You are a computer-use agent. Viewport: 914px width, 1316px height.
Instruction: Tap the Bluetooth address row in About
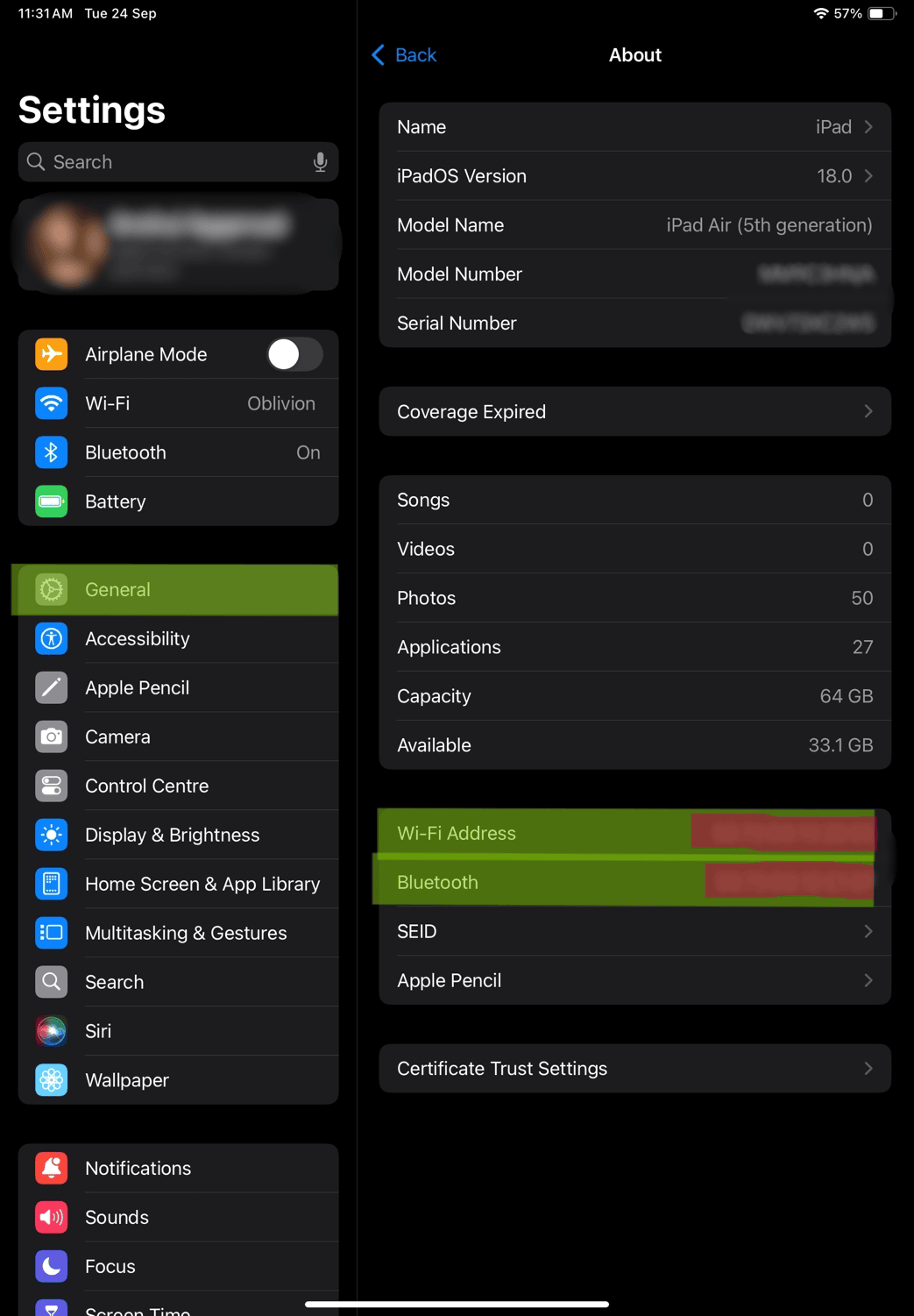634,882
